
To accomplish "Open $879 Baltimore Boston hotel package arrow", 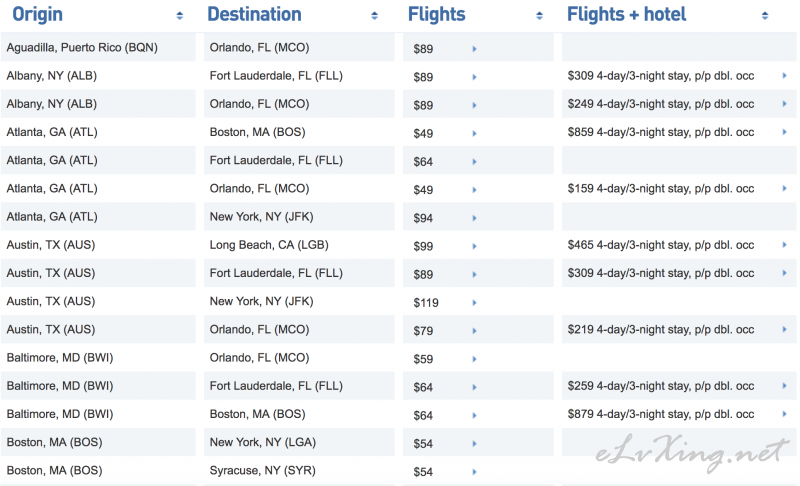I will pos(784,414).
